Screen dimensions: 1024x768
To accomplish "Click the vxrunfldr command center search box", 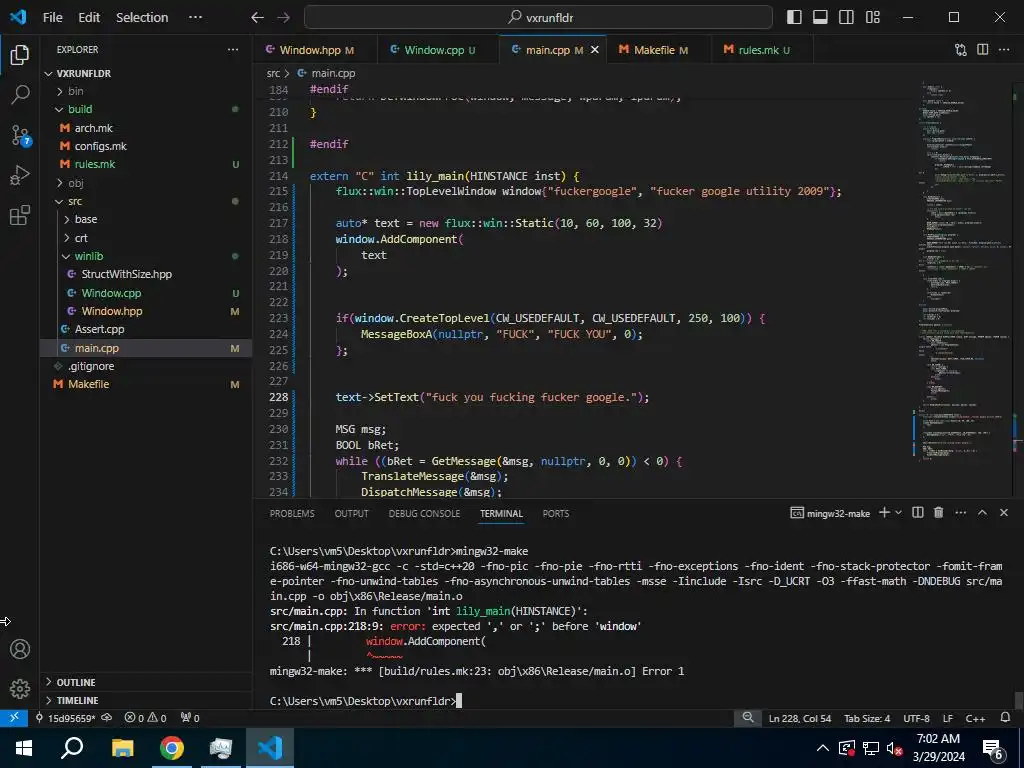I will tap(538, 18).
